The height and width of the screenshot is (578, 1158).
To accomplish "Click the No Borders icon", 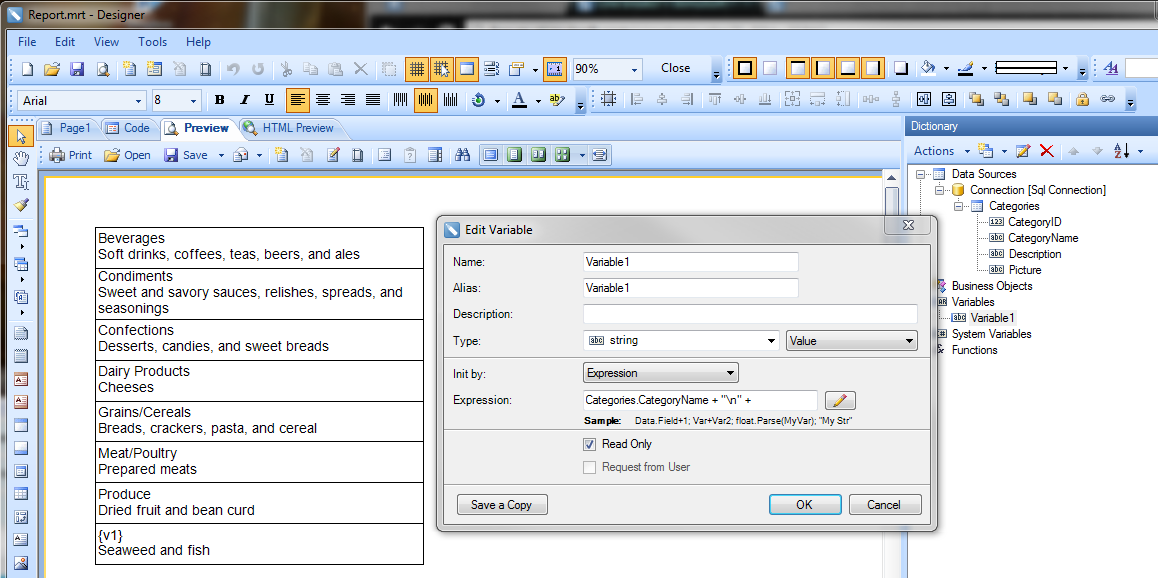I will 770,68.
